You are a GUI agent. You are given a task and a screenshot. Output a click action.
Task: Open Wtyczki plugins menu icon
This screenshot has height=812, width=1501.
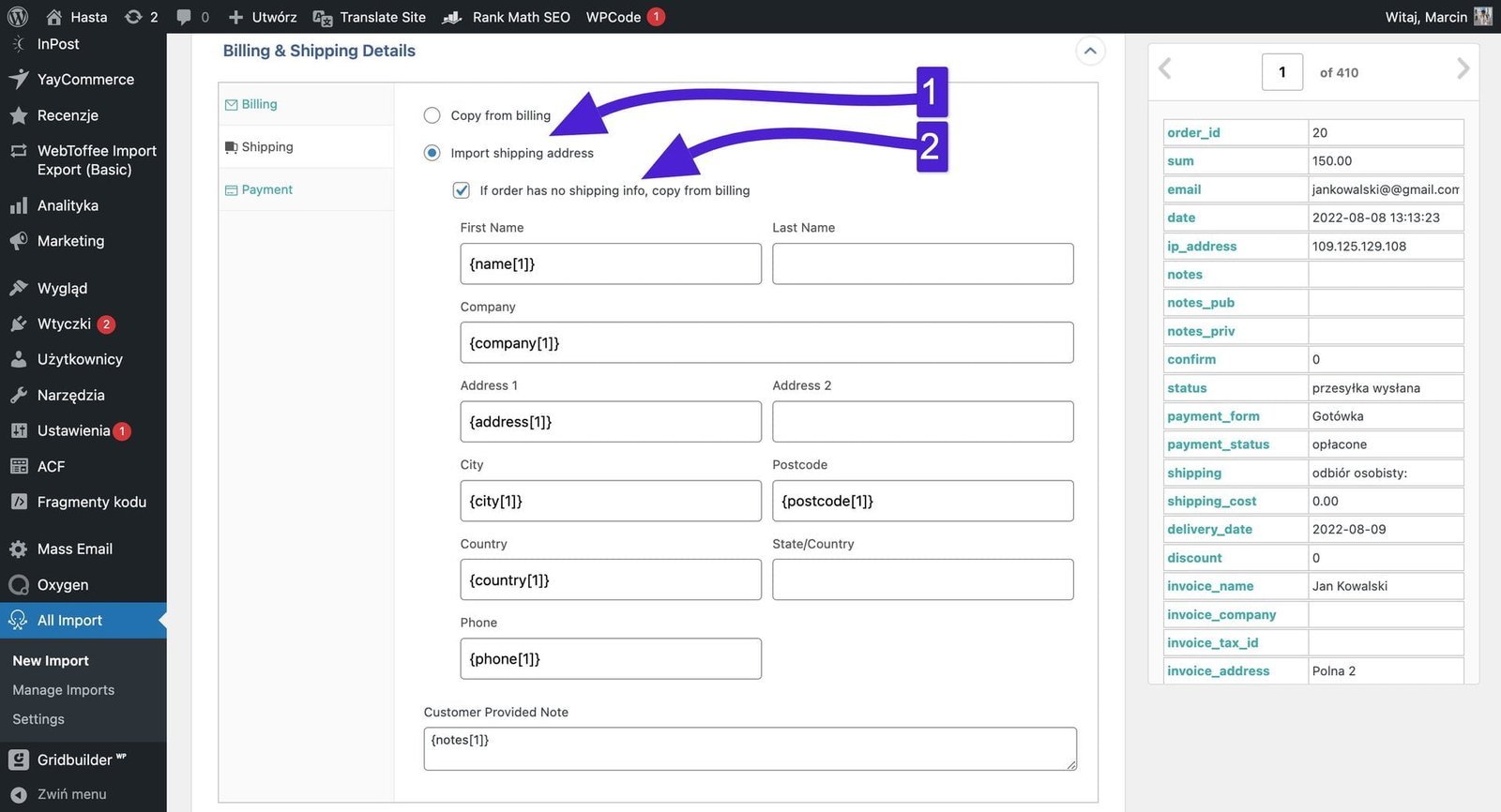[x=18, y=324]
